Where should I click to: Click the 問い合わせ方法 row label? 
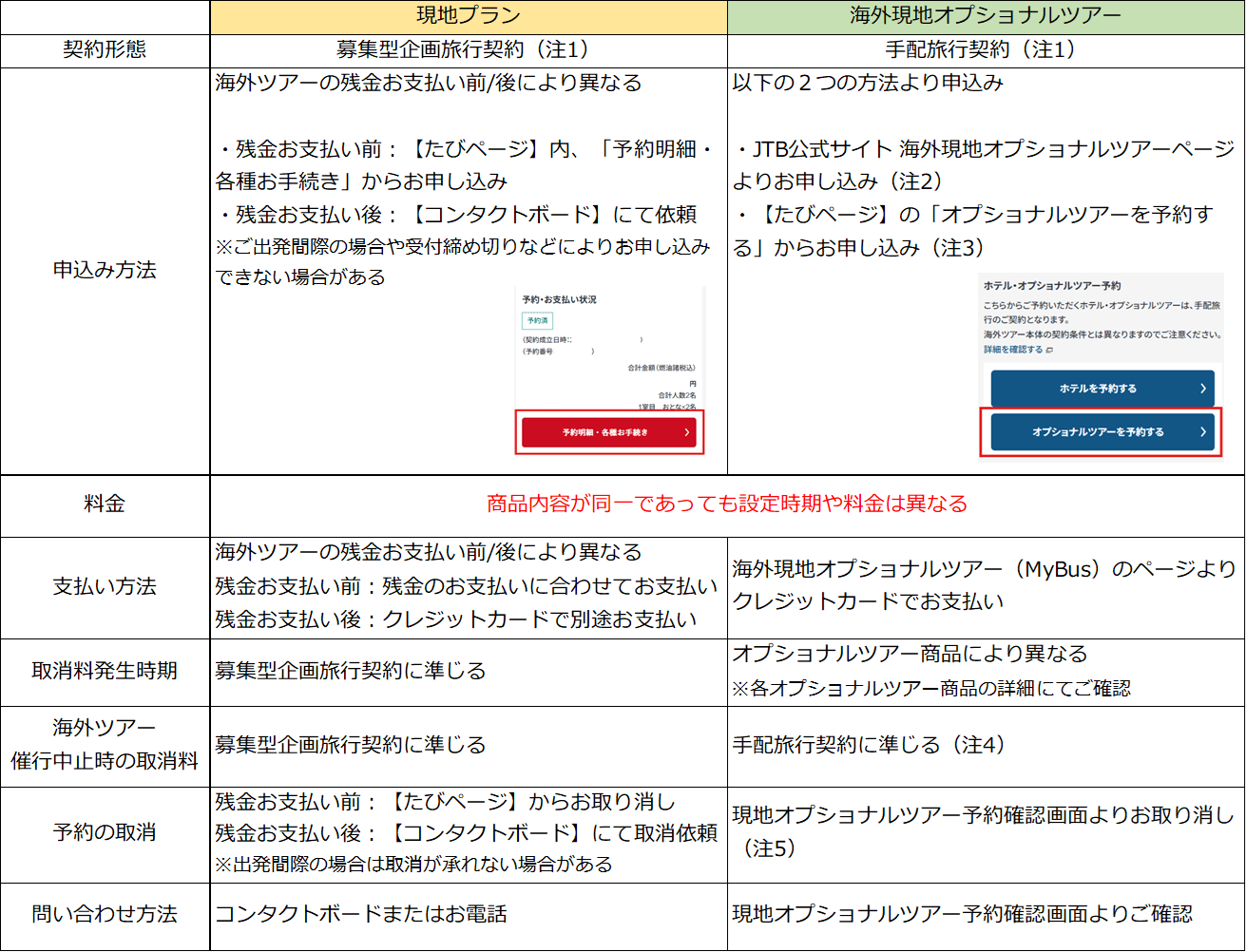pyautogui.click(x=105, y=914)
